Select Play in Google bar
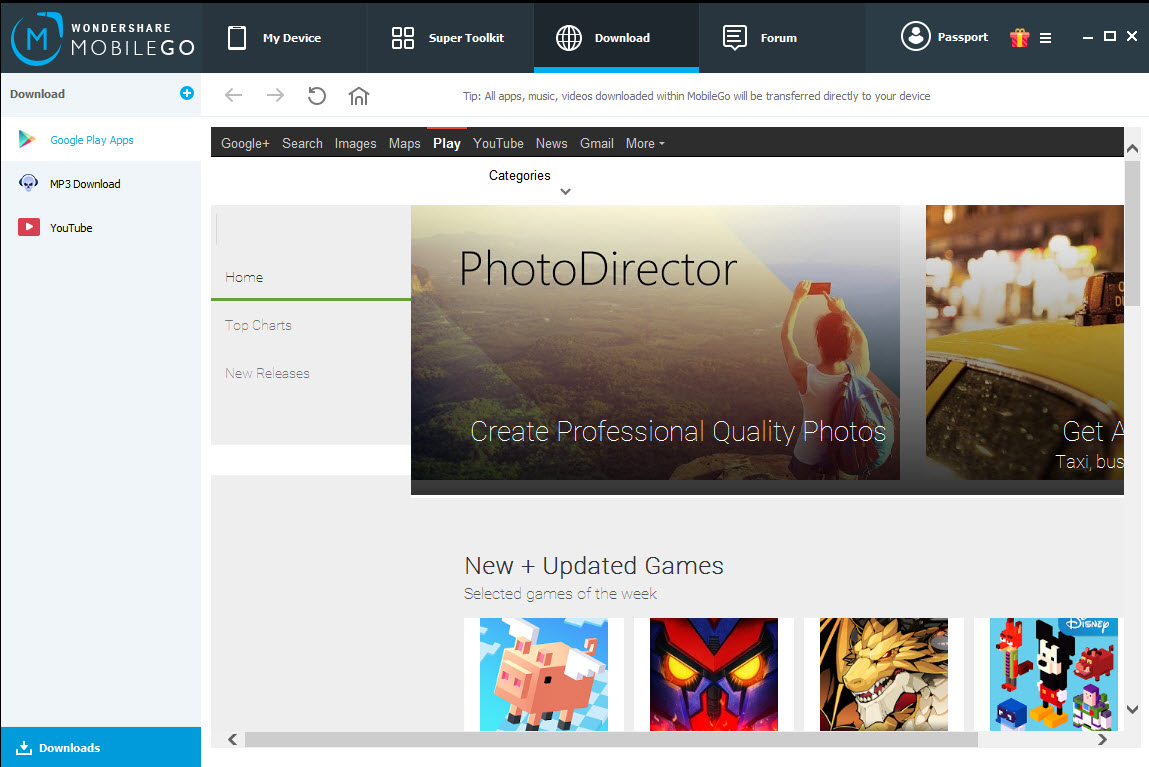Image resolution: width=1149 pixels, height=767 pixels. point(447,144)
